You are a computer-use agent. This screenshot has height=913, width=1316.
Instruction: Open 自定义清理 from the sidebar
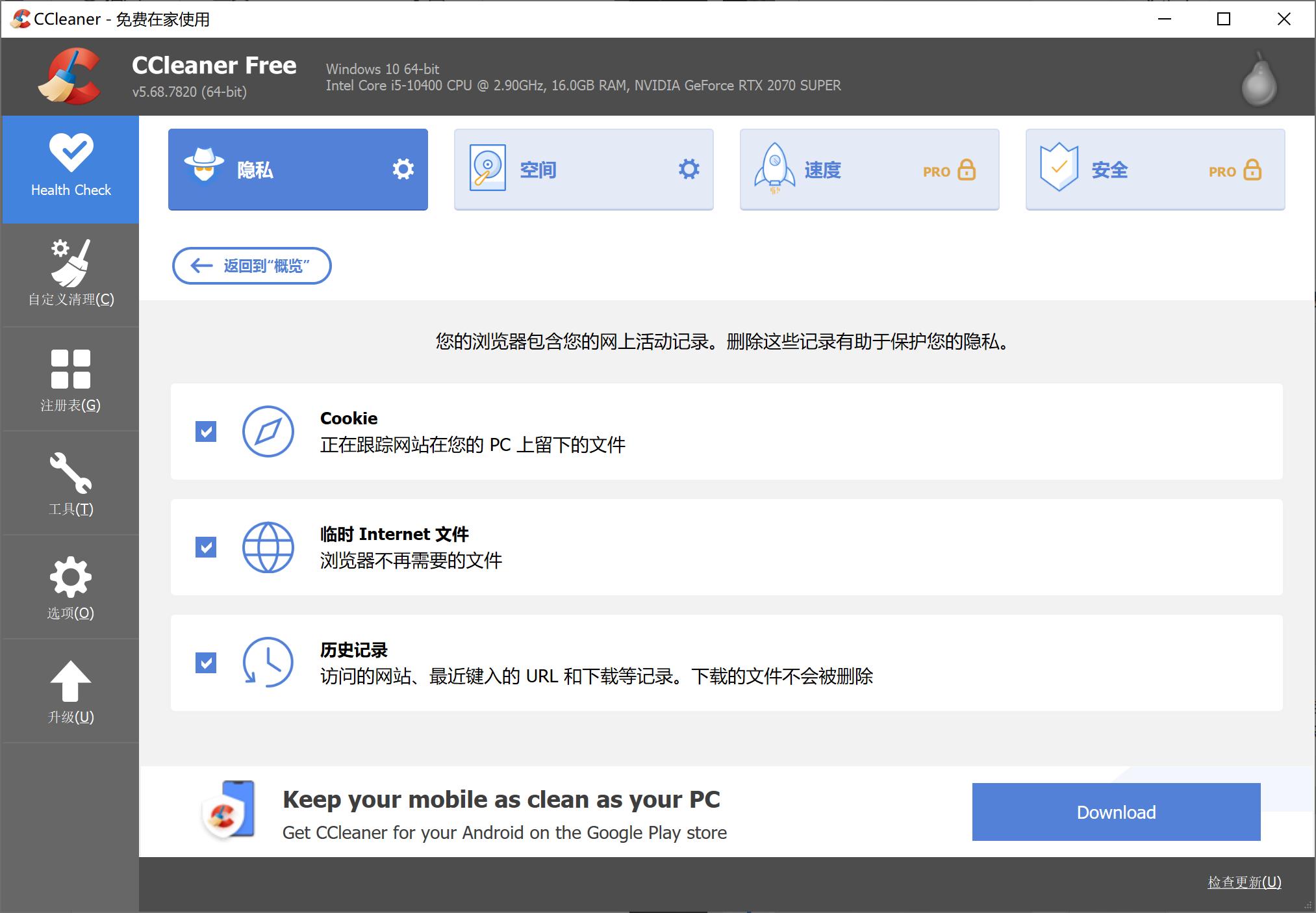(x=70, y=273)
